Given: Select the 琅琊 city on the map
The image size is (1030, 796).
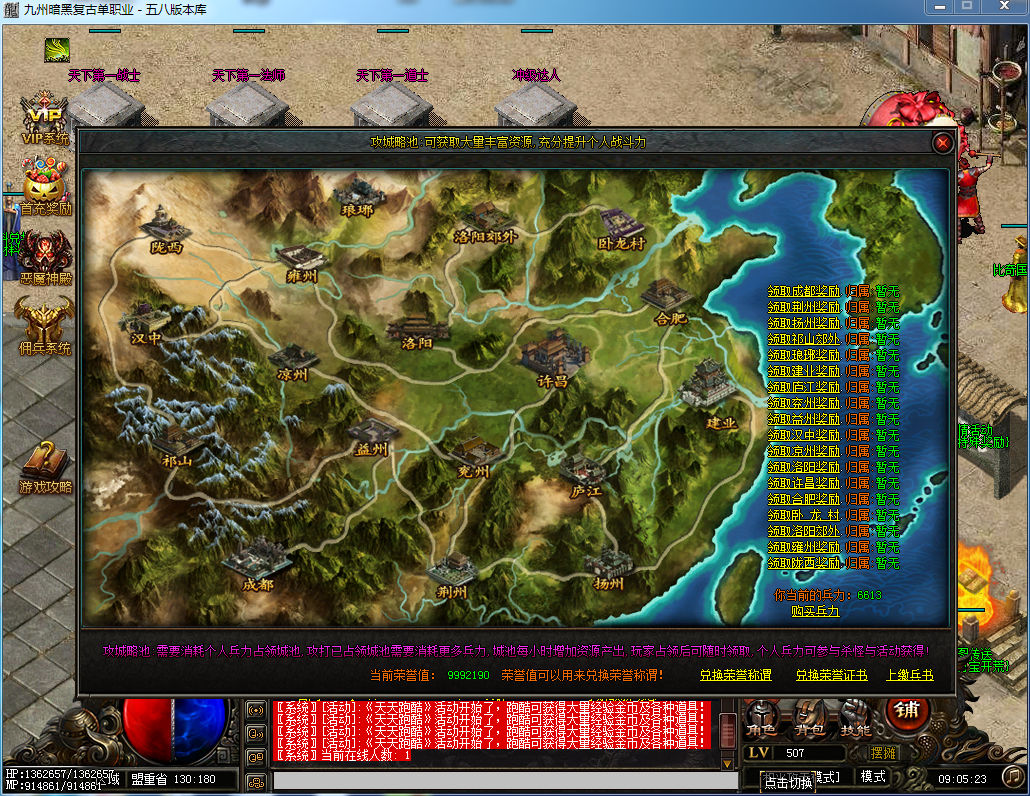Looking at the screenshot, I should pos(359,197).
